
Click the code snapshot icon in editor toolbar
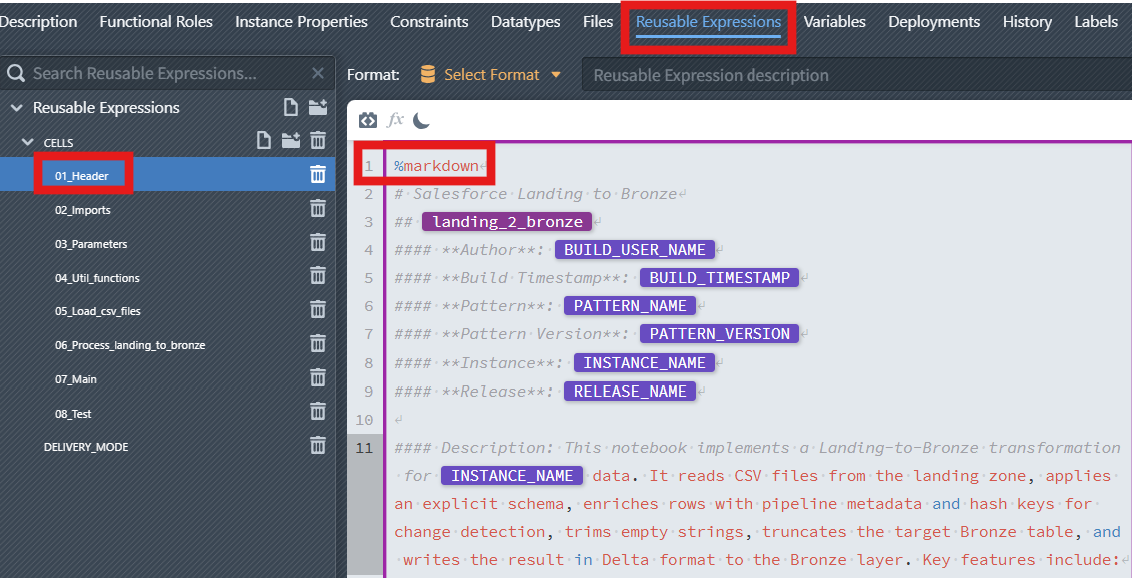pos(367,120)
